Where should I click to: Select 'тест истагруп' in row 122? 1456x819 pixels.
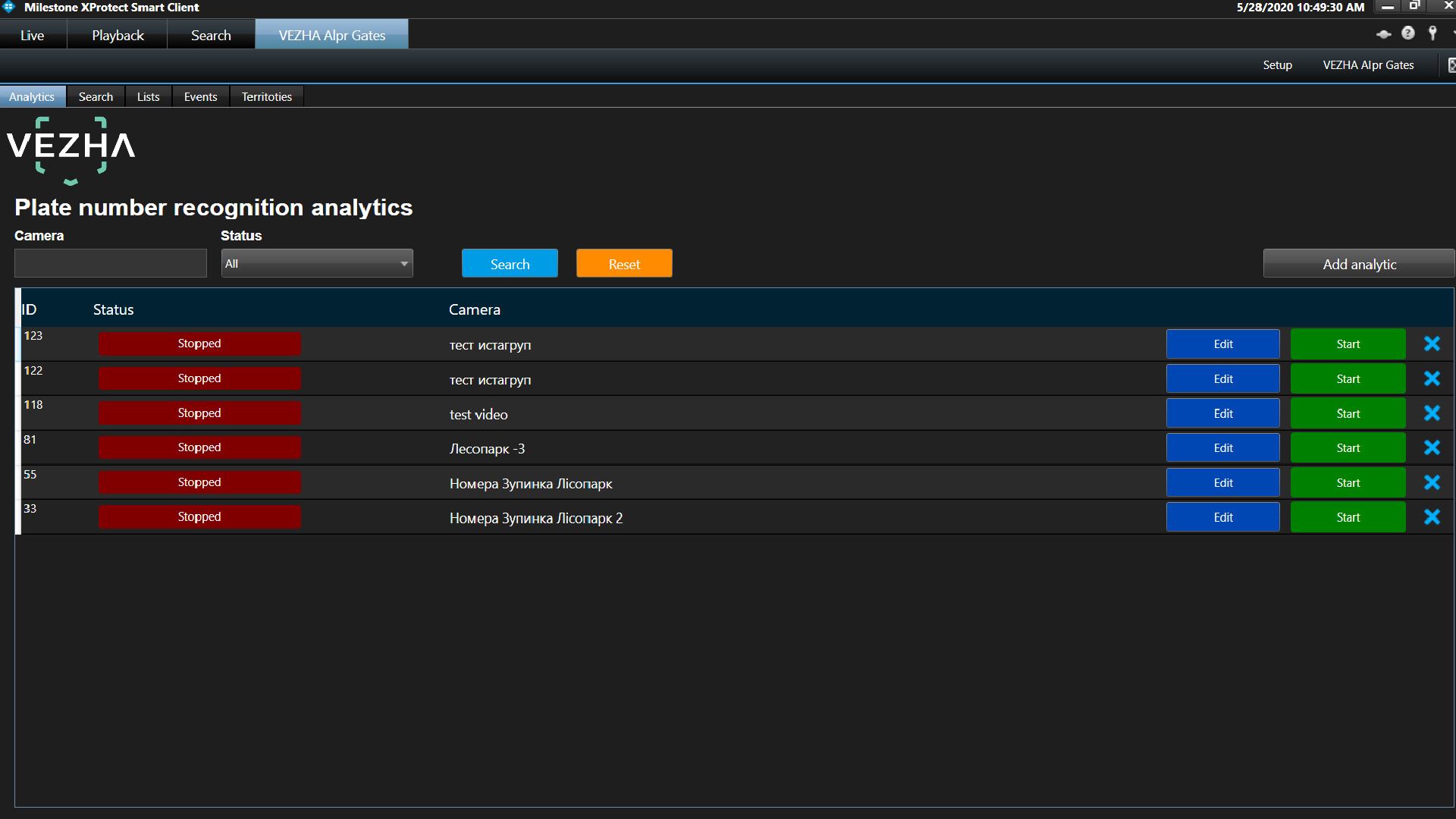point(490,380)
